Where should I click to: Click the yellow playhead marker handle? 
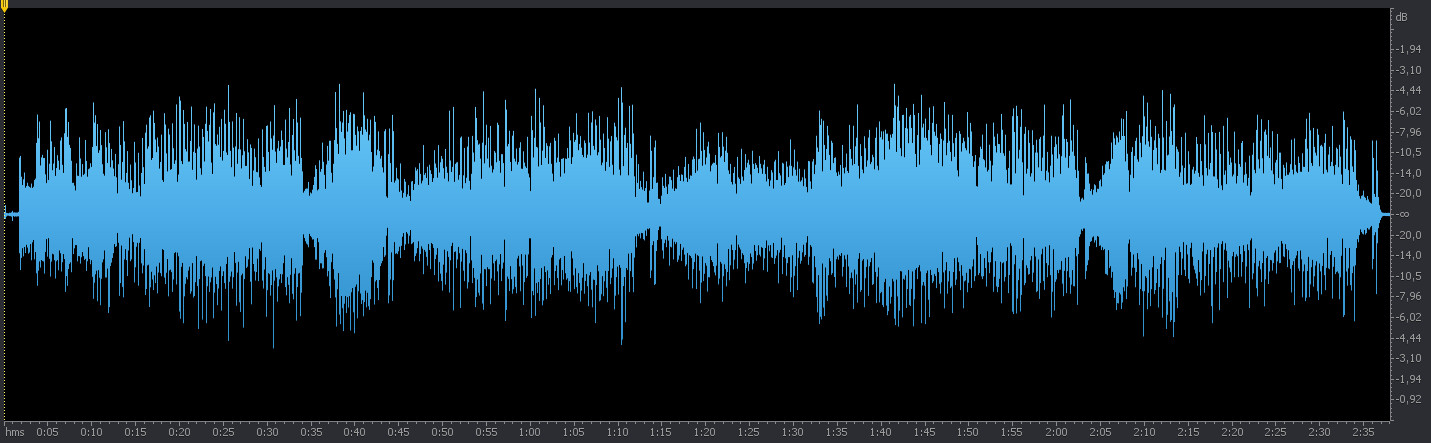4,6
